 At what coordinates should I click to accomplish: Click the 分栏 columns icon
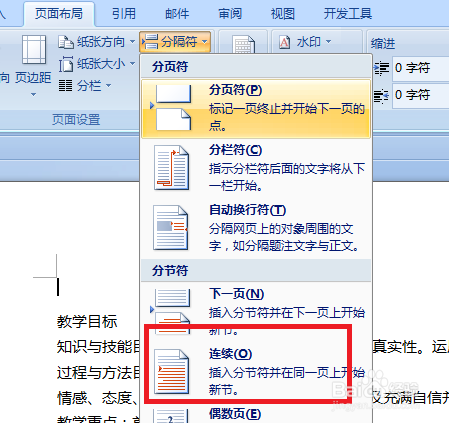tap(65, 86)
